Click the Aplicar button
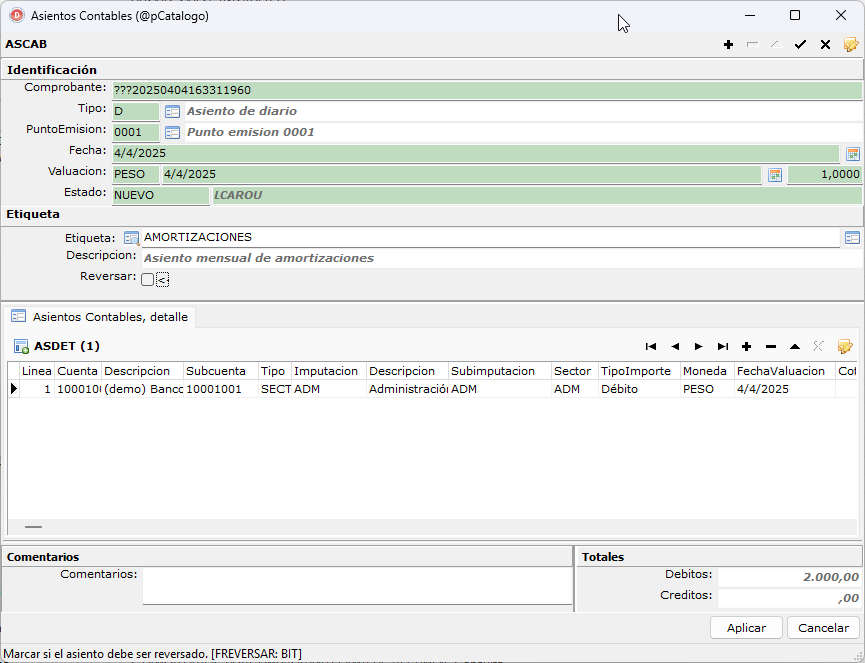This screenshot has height=663, width=865. 746,628
